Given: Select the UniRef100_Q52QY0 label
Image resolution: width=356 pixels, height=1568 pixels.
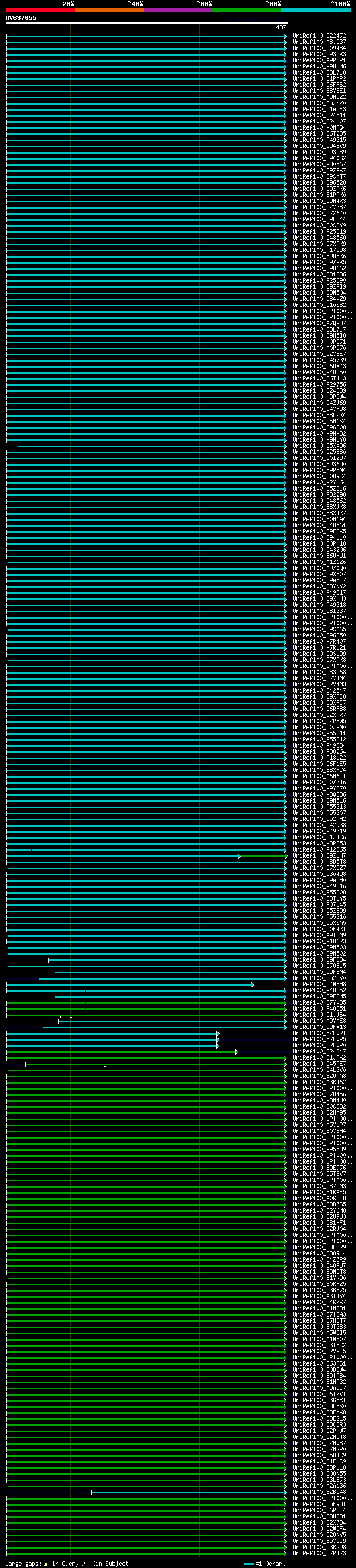Looking at the screenshot, I should tap(319, 978).
